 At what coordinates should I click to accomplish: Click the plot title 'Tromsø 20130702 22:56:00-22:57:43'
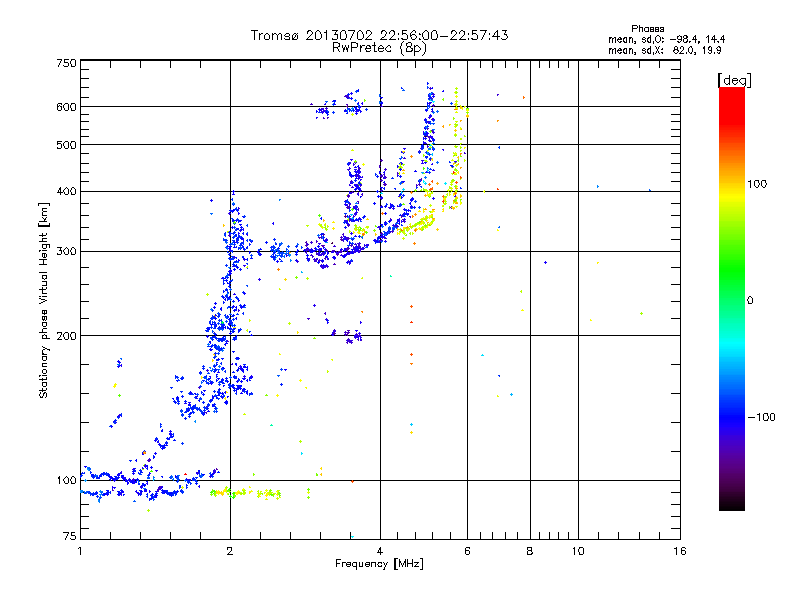click(x=379, y=35)
